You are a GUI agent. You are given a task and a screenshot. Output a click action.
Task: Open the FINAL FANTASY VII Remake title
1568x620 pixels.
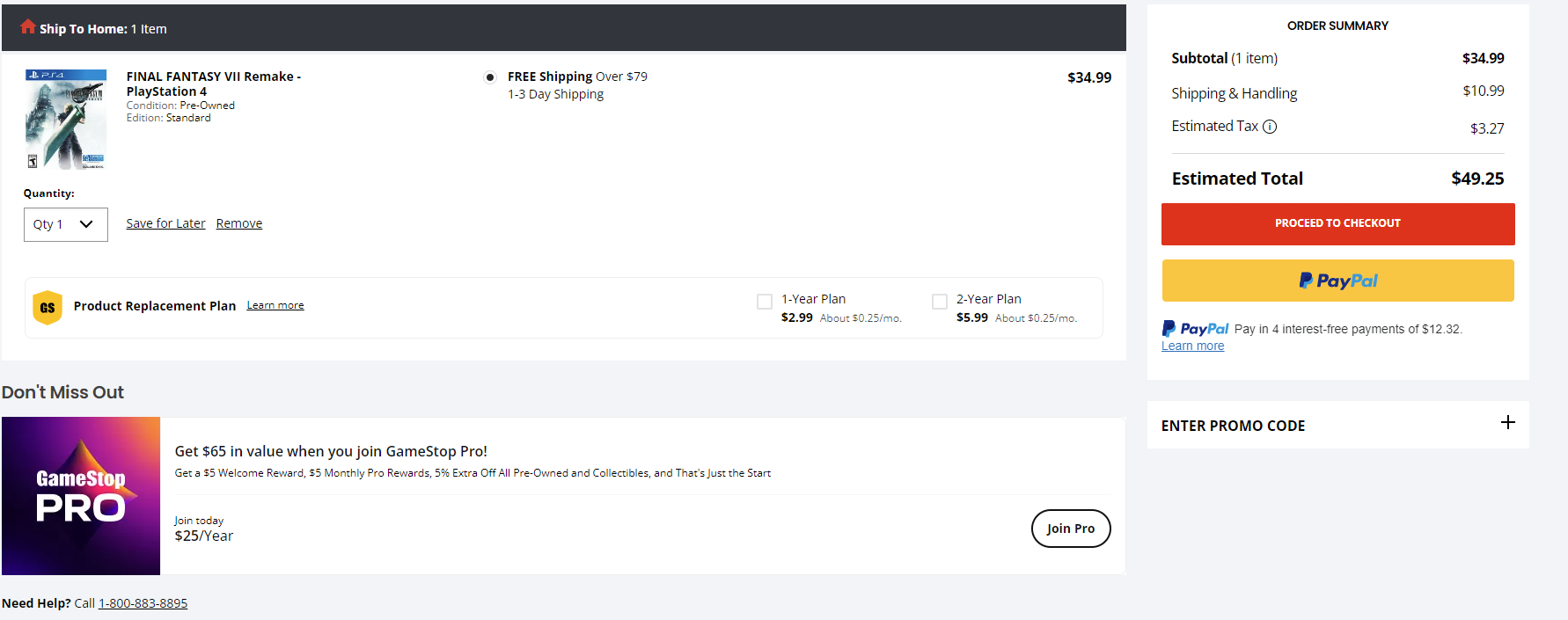[214, 84]
